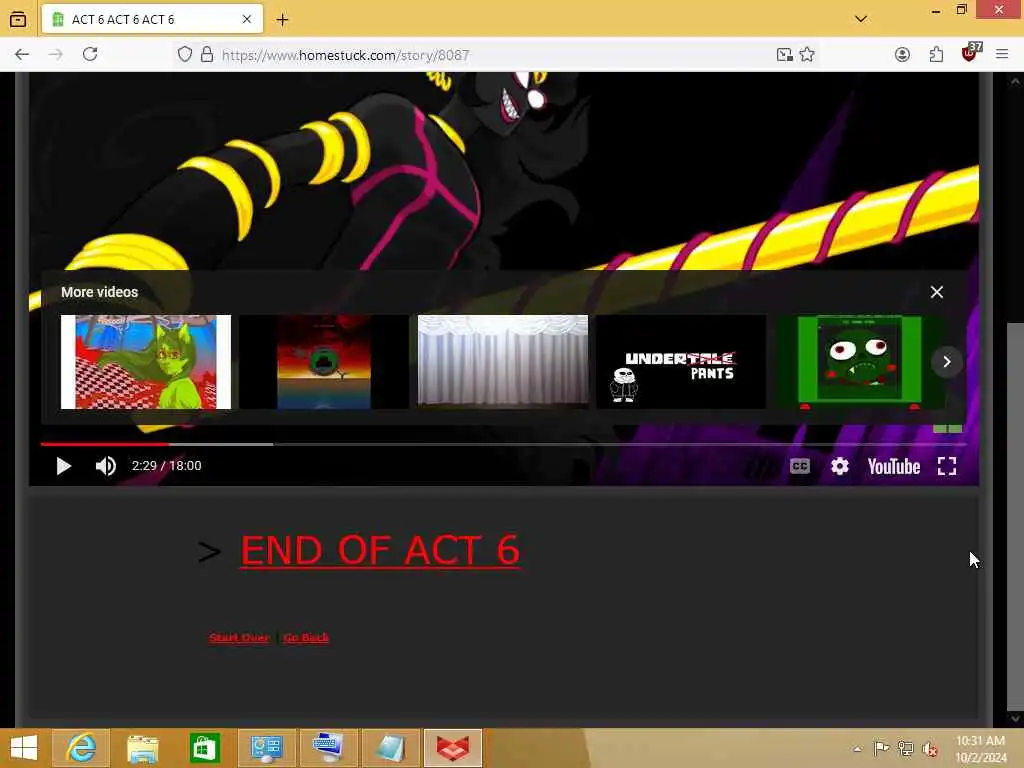Toggle closed captions CC button
This screenshot has height=768, width=1024.
point(800,466)
